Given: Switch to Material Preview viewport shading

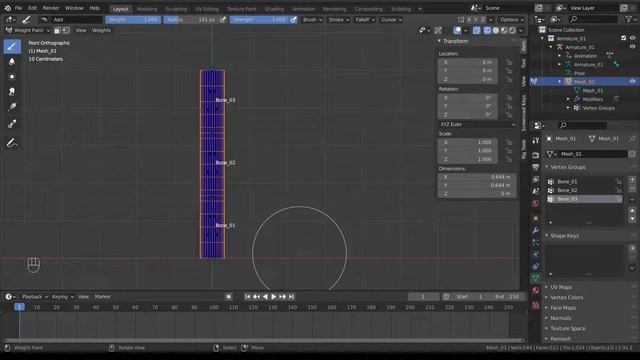Looking at the screenshot, I should (504, 30).
